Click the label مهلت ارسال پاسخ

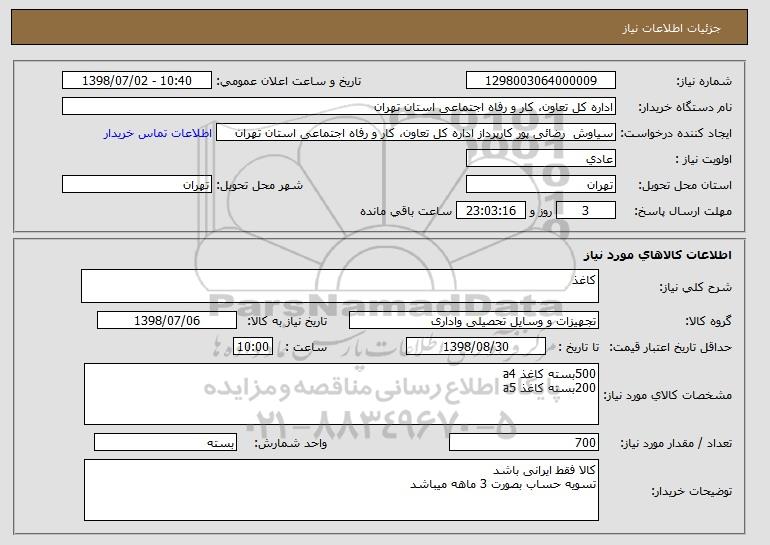683,212
